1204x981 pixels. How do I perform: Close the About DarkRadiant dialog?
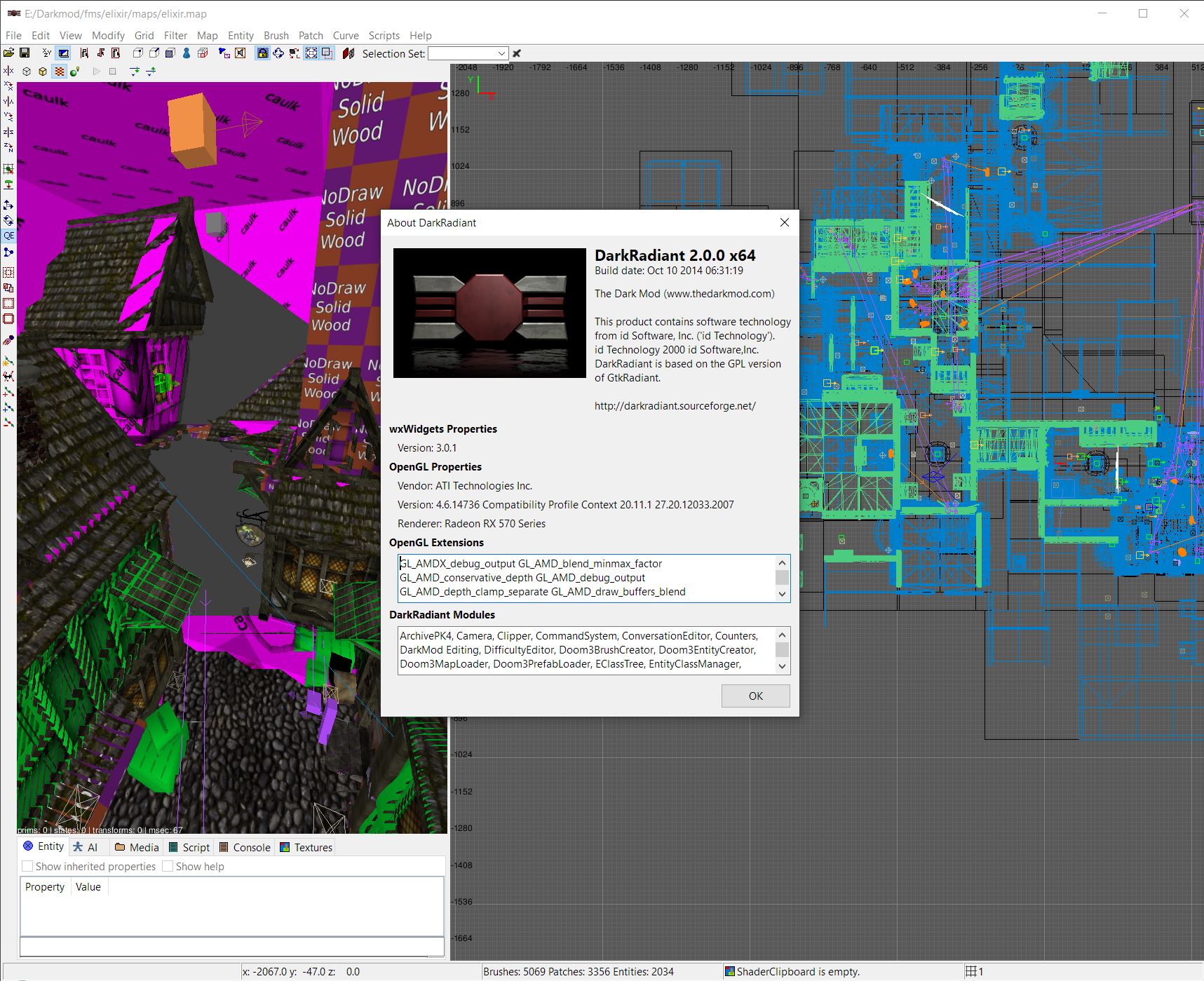[784, 222]
